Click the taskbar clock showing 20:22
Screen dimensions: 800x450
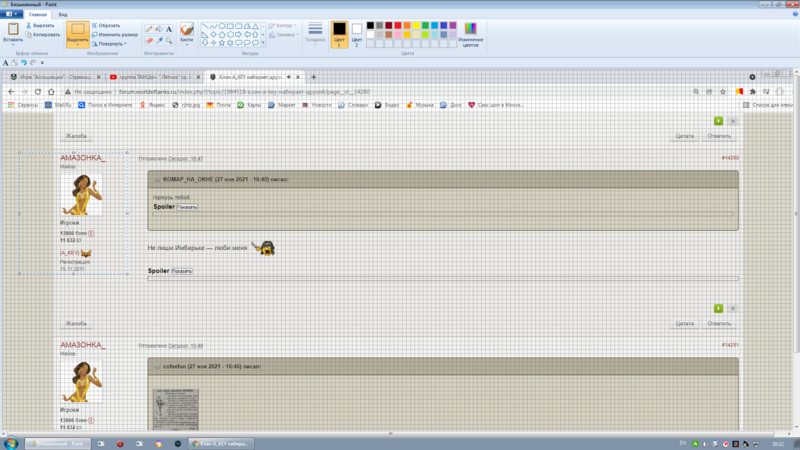tap(778, 444)
